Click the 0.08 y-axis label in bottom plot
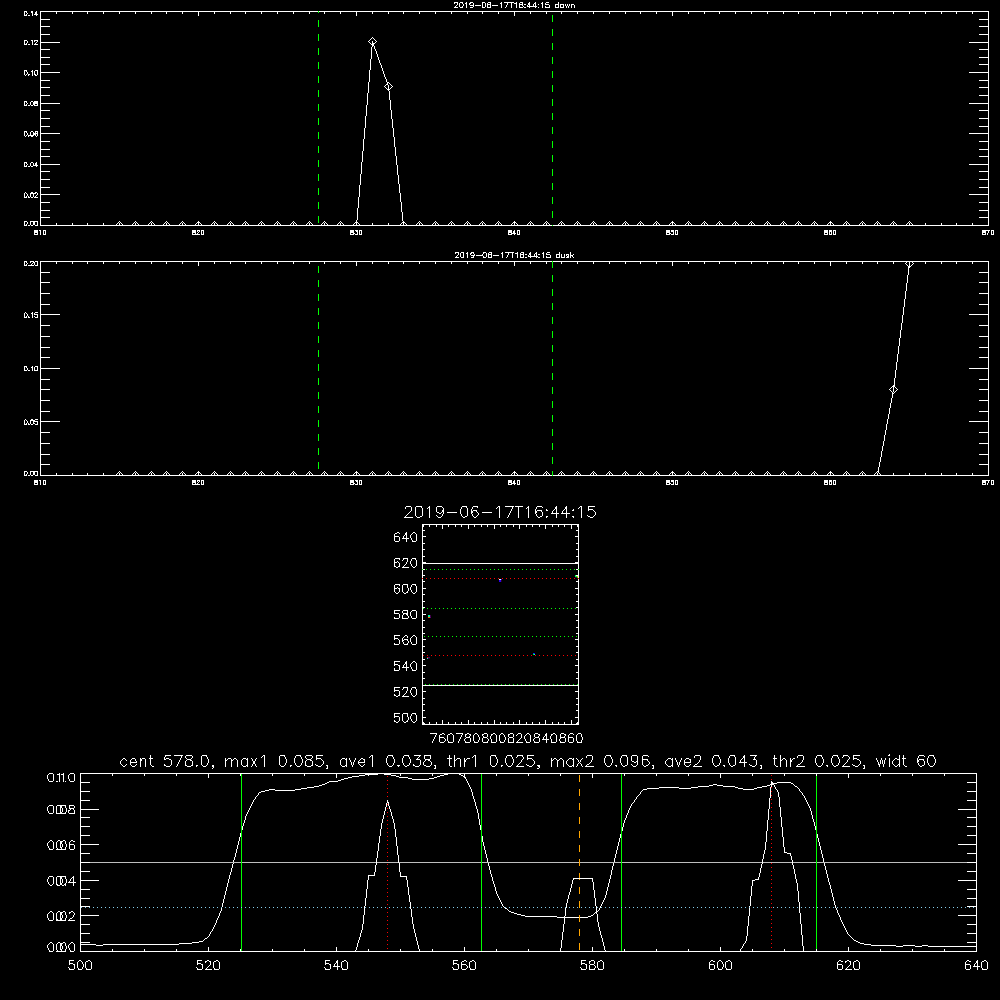Image resolution: width=1000 pixels, height=1000 pixels. tap(61, 810)
